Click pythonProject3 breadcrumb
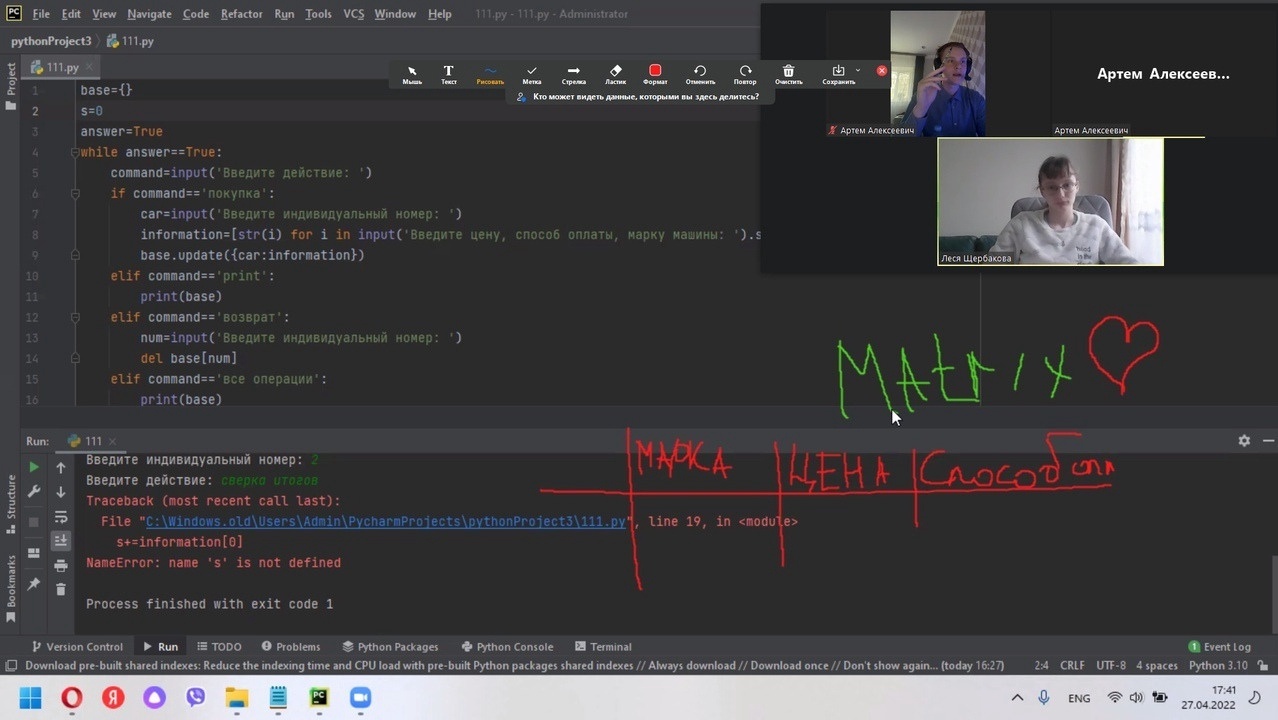 tap(51, 41)
